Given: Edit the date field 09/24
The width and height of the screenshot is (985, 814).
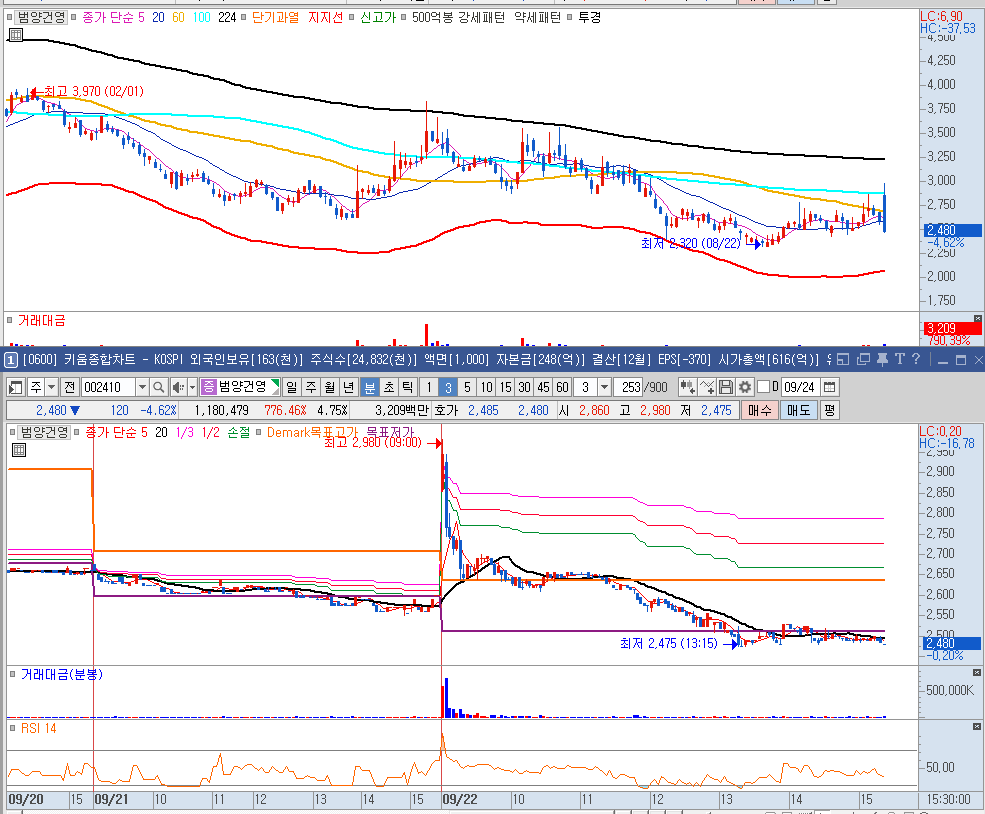Looking at the screenshot, I should [x=799, y=387].
